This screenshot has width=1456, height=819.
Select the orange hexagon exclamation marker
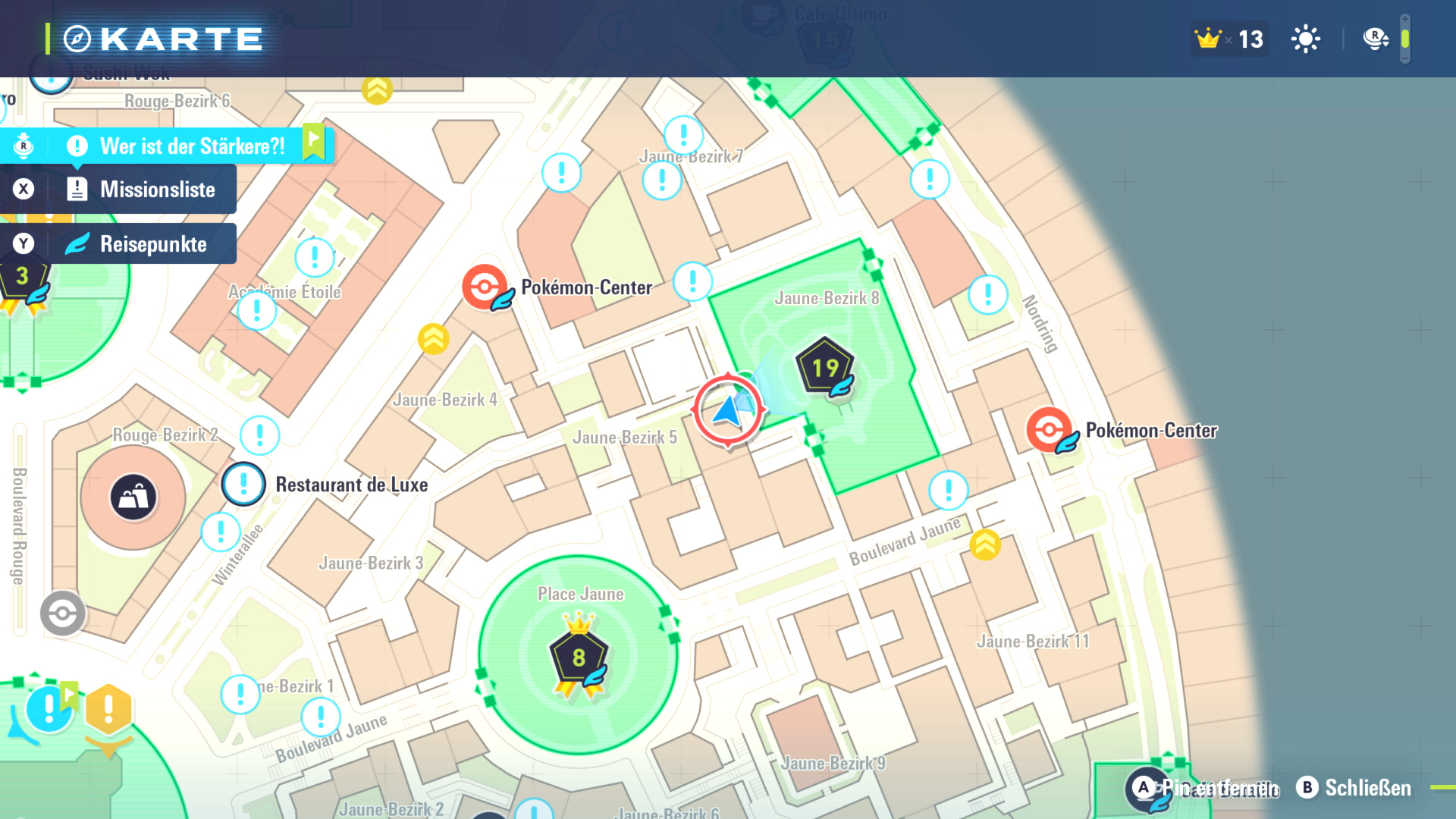(108, 709)
